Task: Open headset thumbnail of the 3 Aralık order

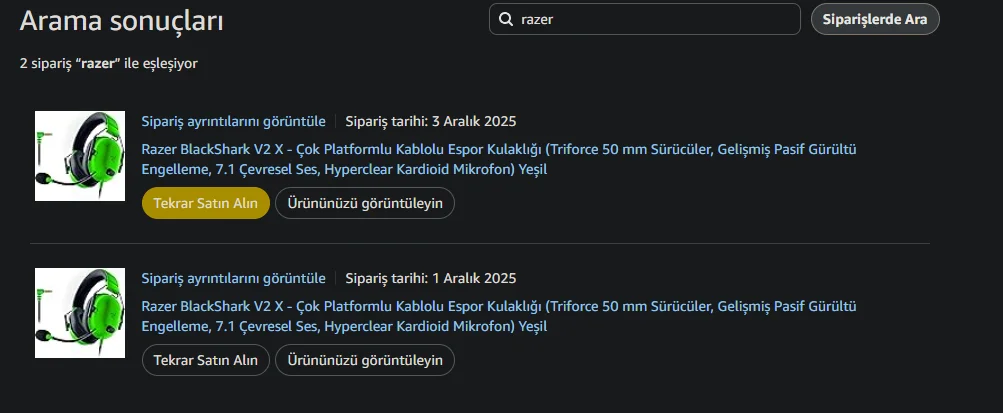Action: click(80, 155)
